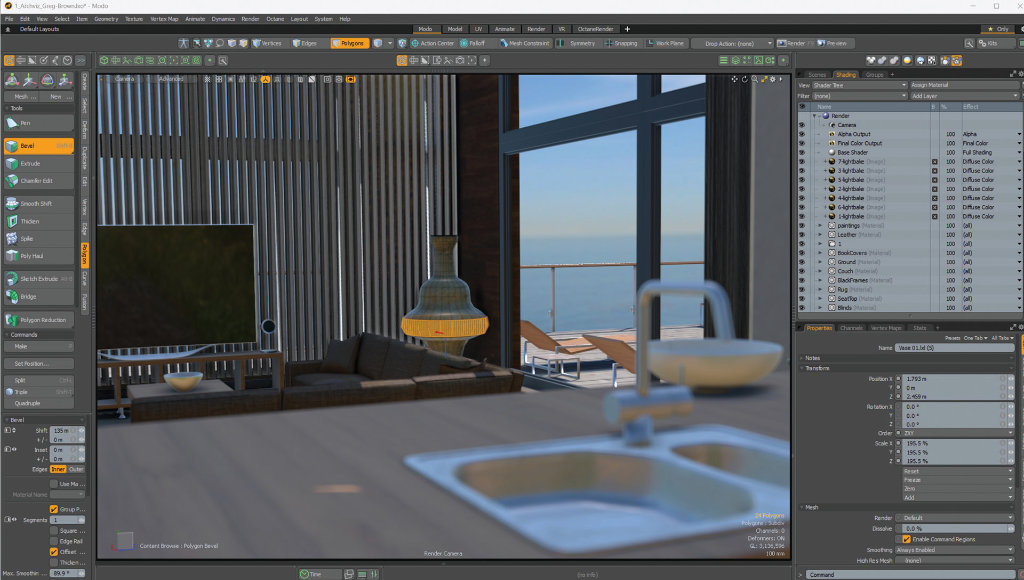Viewport: 1024px width, 580px height.
Task: Open the Smoothing Always Enabled dropdown
Action: [955, 550]
